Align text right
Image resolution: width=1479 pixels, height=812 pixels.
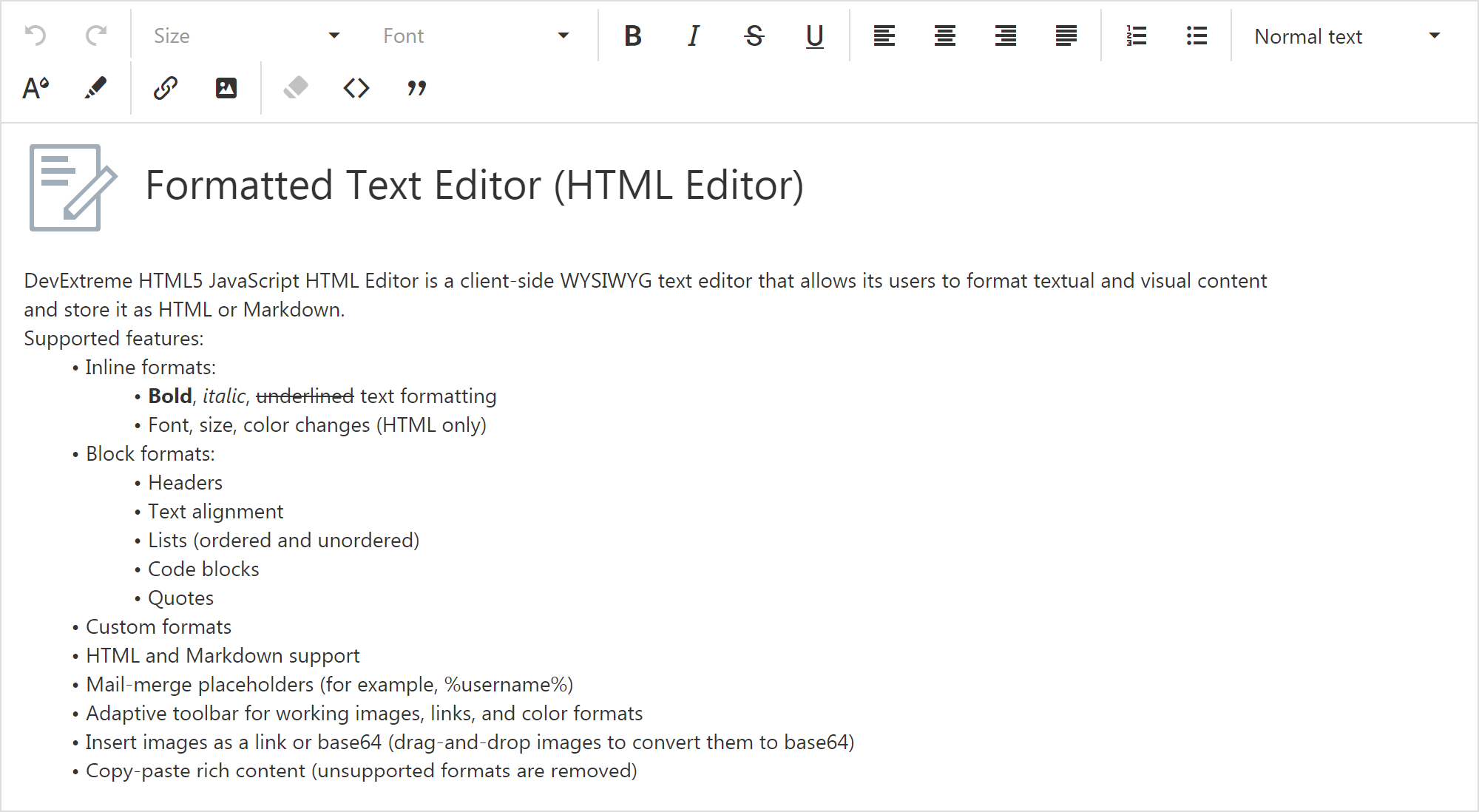[1006, 35]
